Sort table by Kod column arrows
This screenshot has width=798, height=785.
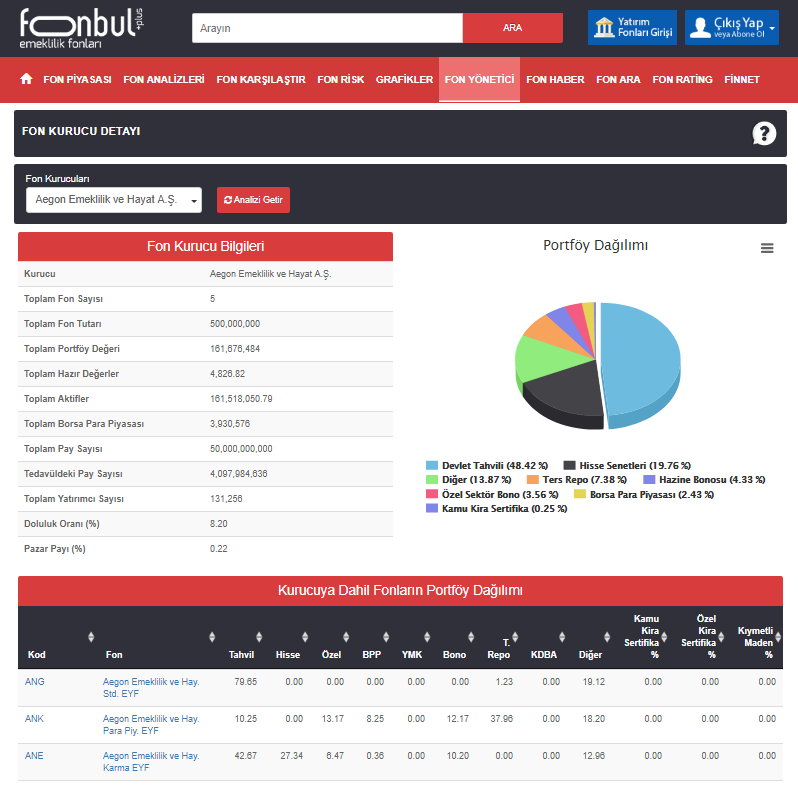coord(91,637)
